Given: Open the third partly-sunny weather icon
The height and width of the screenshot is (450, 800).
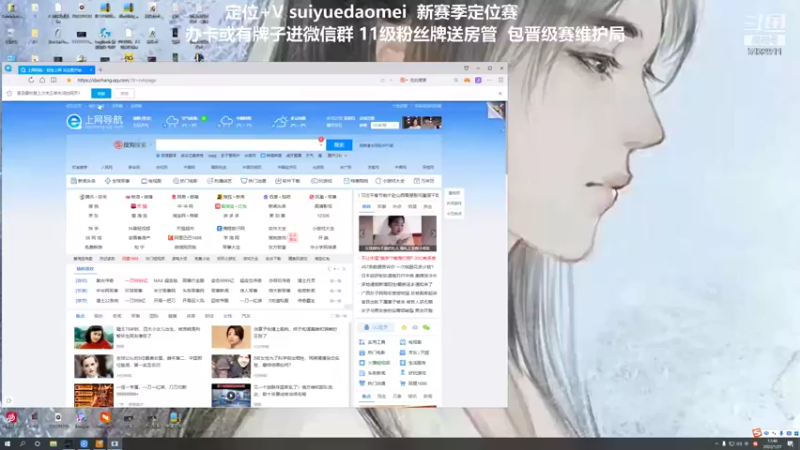Looking at the screenshot, I should [280, 121].
